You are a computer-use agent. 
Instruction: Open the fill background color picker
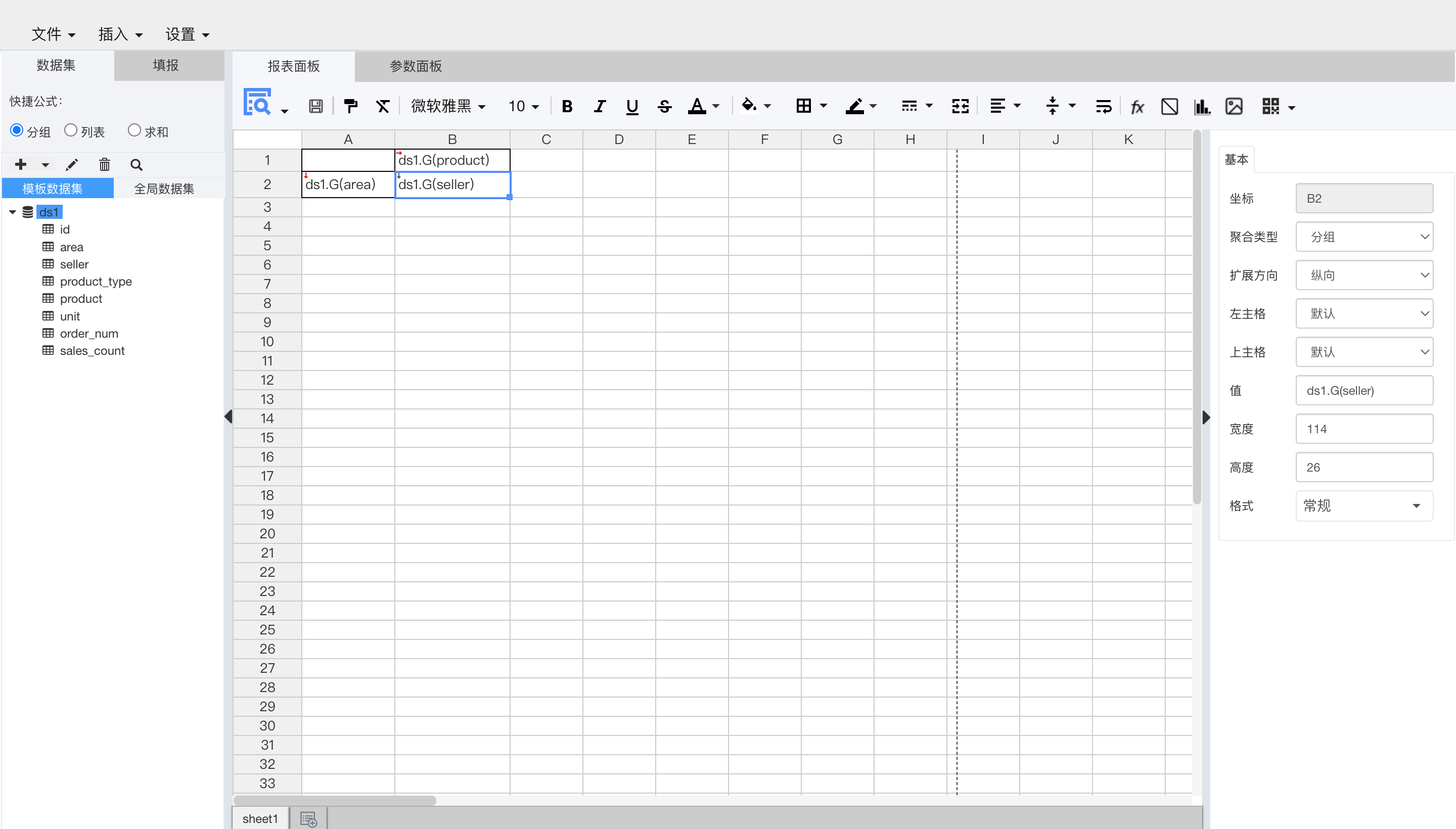756,107
